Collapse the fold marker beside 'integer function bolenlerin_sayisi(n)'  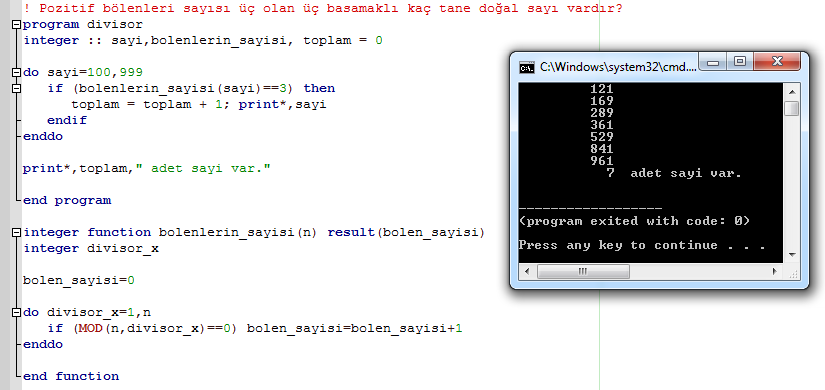click(x=17, y=232)
